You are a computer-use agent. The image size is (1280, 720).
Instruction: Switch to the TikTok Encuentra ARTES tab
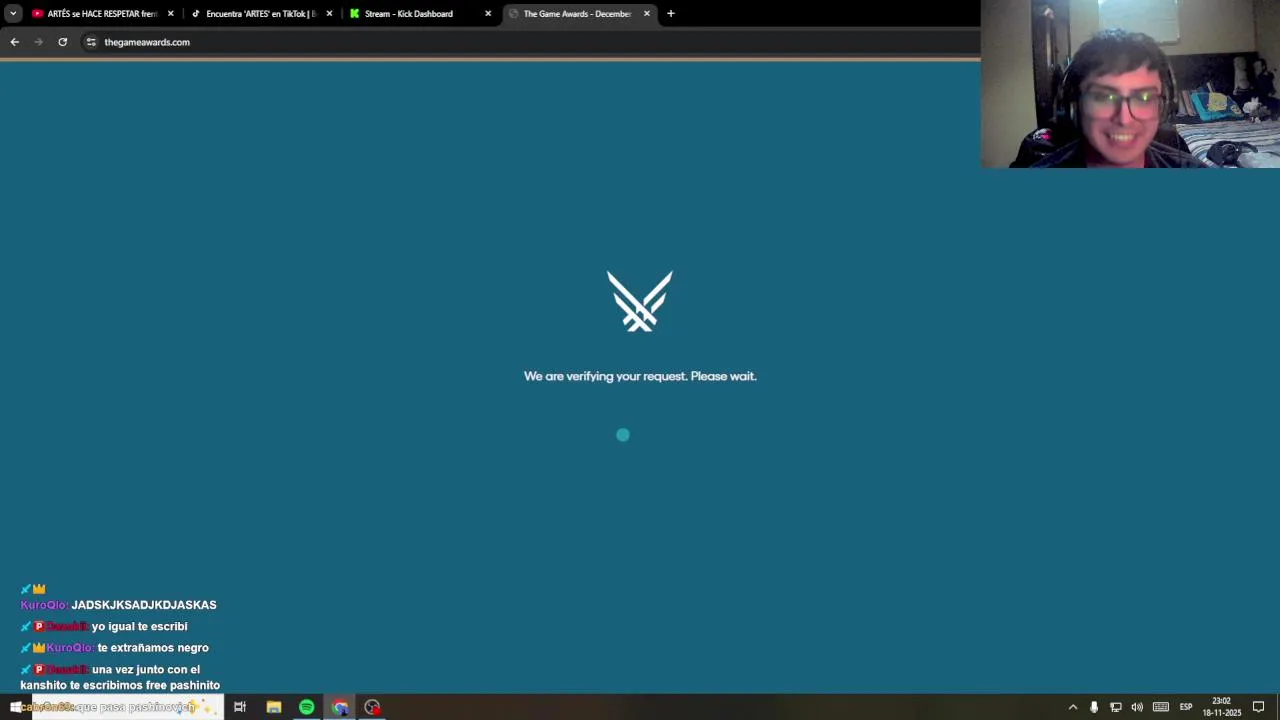(260, 14)
